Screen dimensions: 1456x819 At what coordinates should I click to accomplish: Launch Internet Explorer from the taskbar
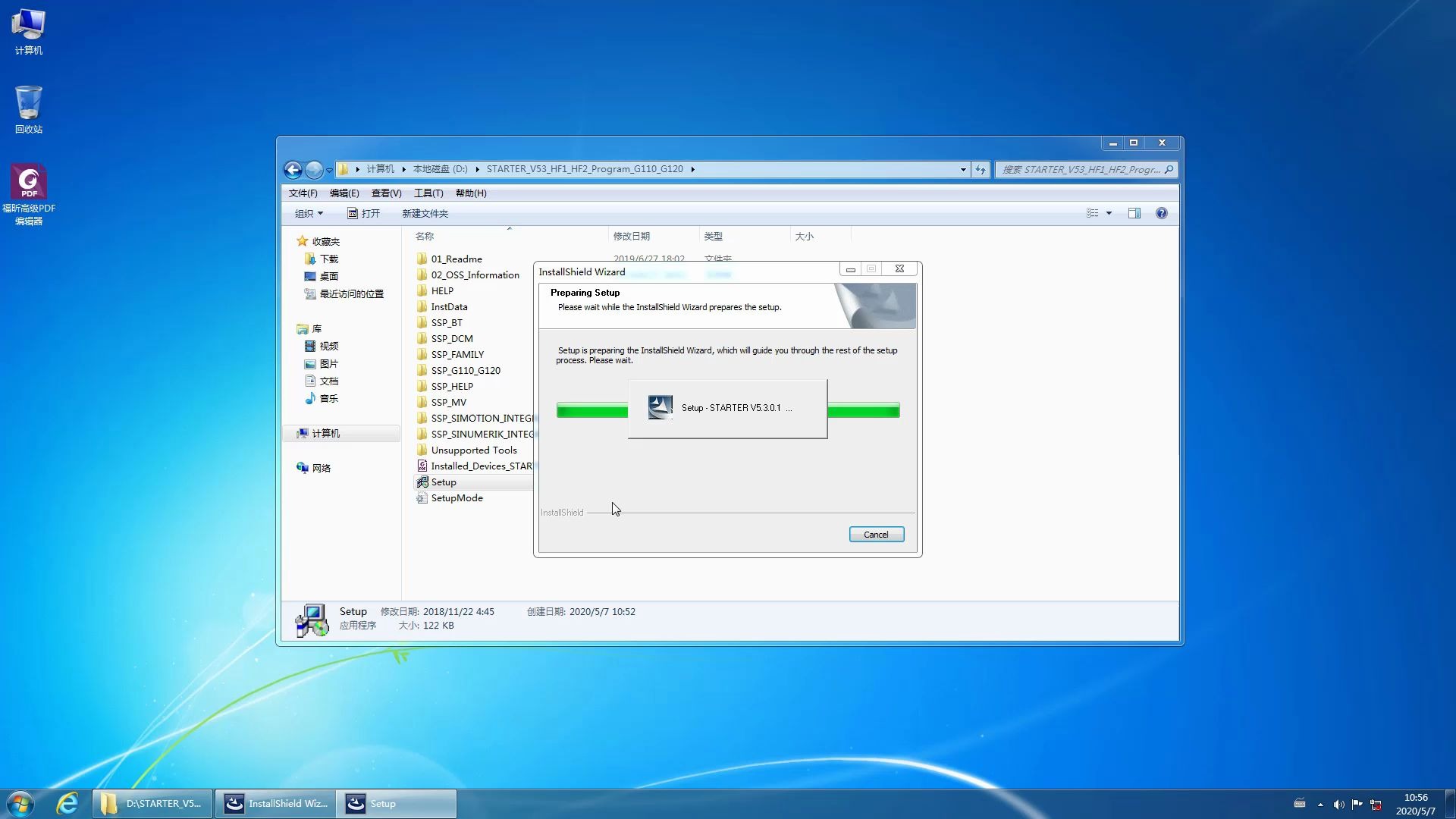(x=67, y=804)
